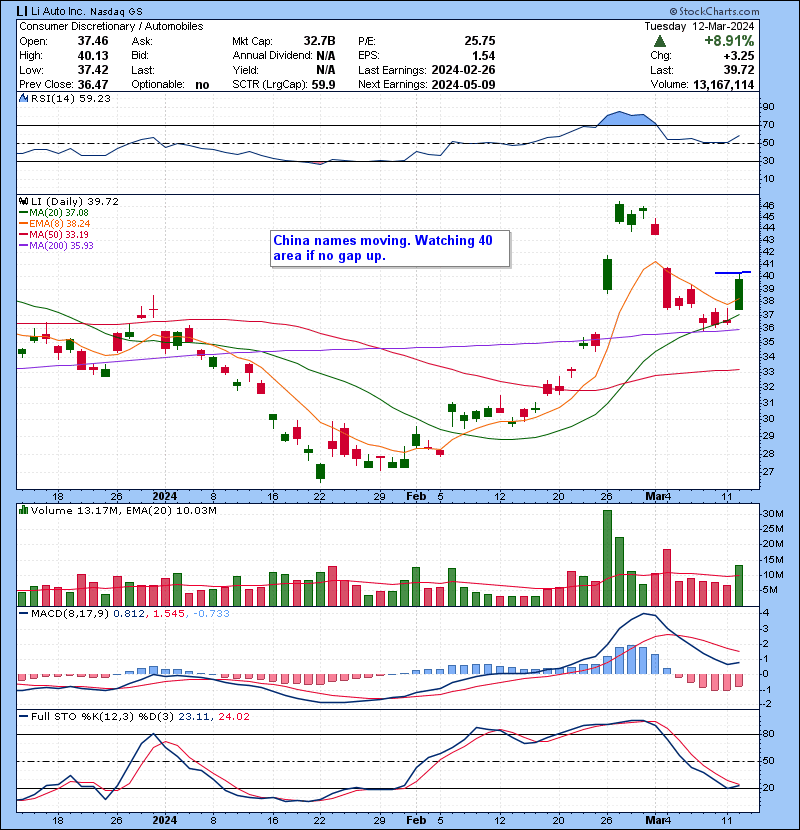Click the Last Earnings date 2024-02-26
Image resolution: width=800 pixels, height=830 pixels.
click(x=463, y=70)
